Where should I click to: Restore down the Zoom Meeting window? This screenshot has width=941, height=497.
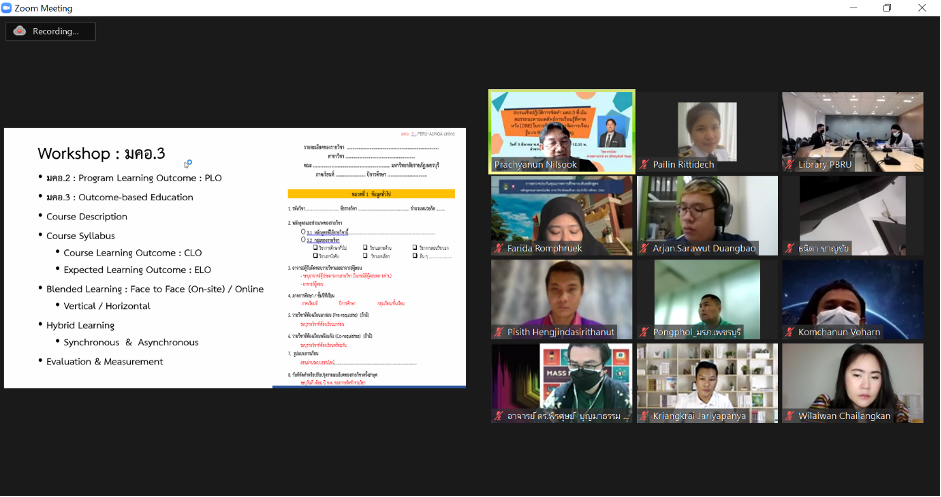tap(886, 8)
